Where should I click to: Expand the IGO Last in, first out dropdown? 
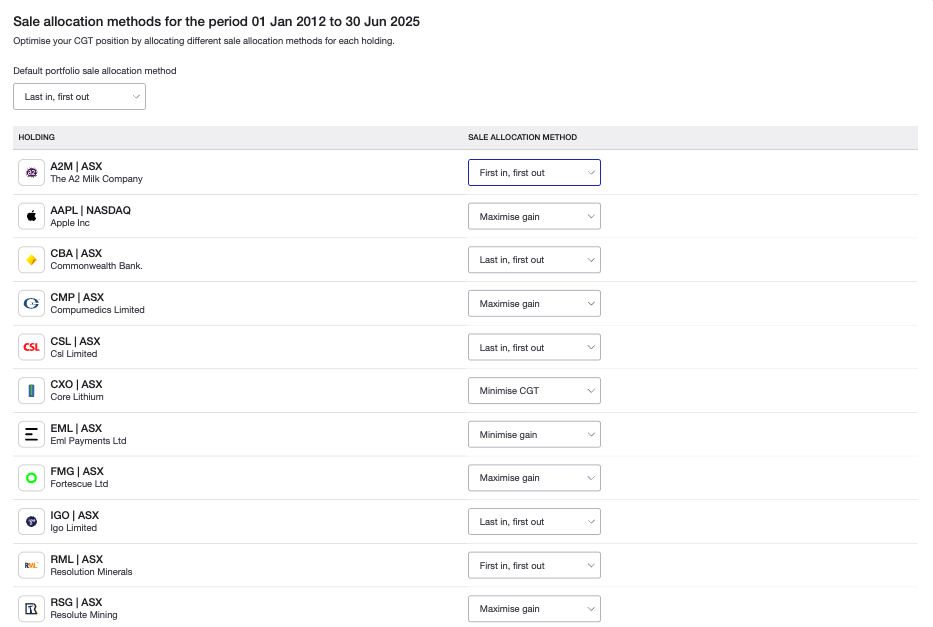[x=534, y=522]
